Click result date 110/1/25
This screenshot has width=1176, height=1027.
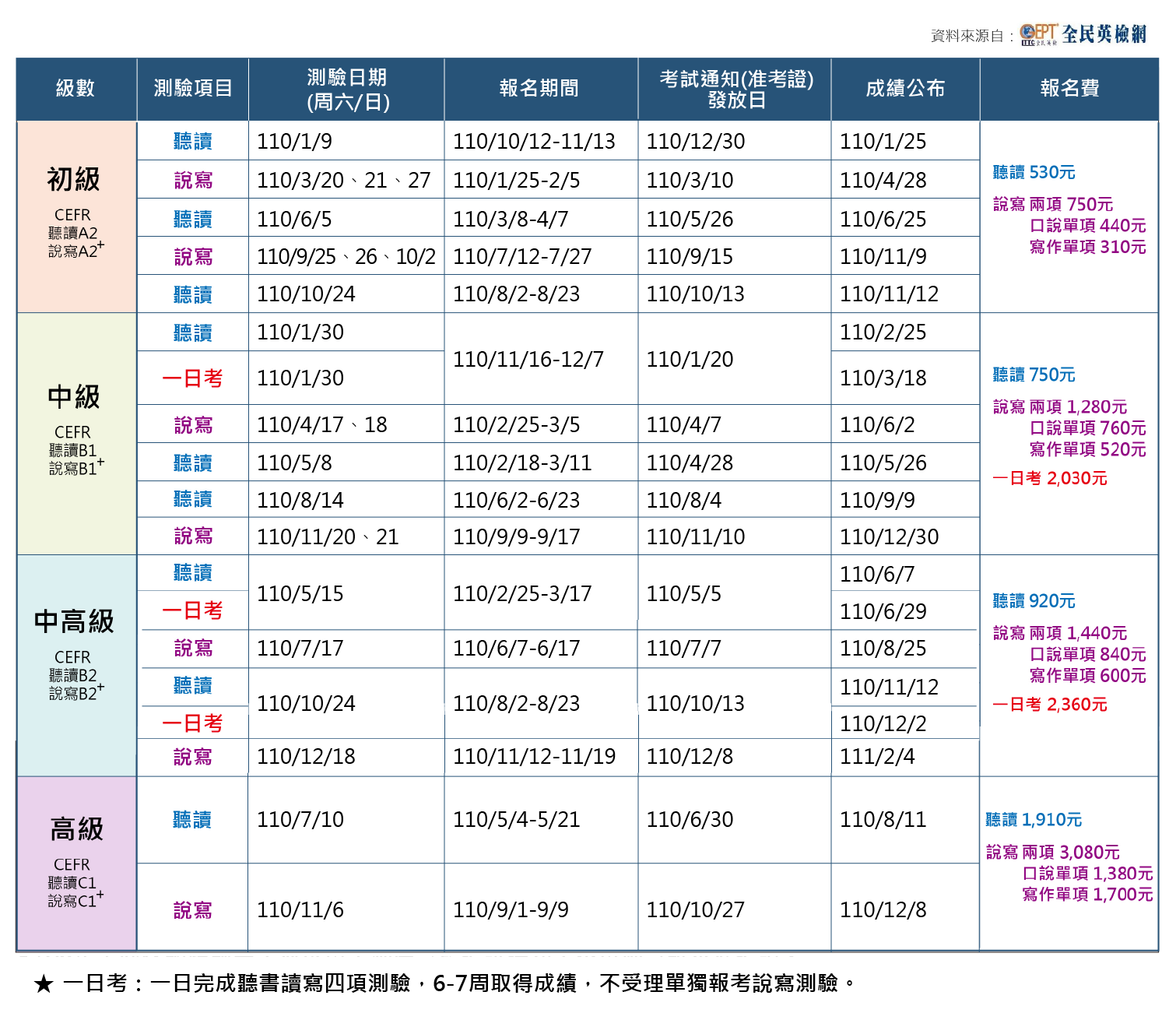pos(883,142)
